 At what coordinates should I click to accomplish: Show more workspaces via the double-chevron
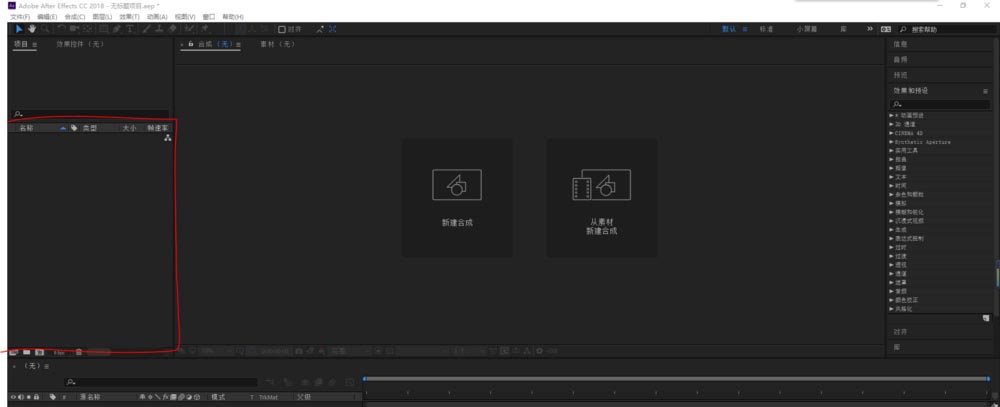pyautogui.click(x=869, y=29)
